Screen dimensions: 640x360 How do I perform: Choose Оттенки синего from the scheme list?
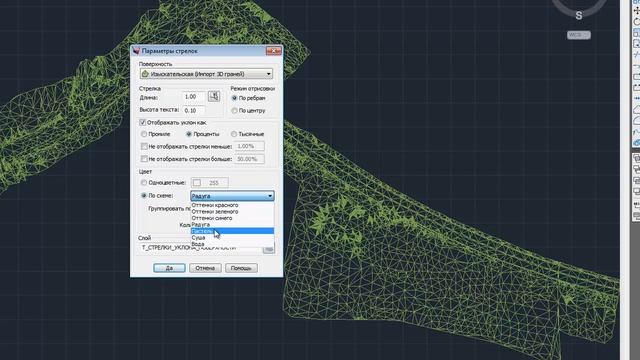(232, 218)
